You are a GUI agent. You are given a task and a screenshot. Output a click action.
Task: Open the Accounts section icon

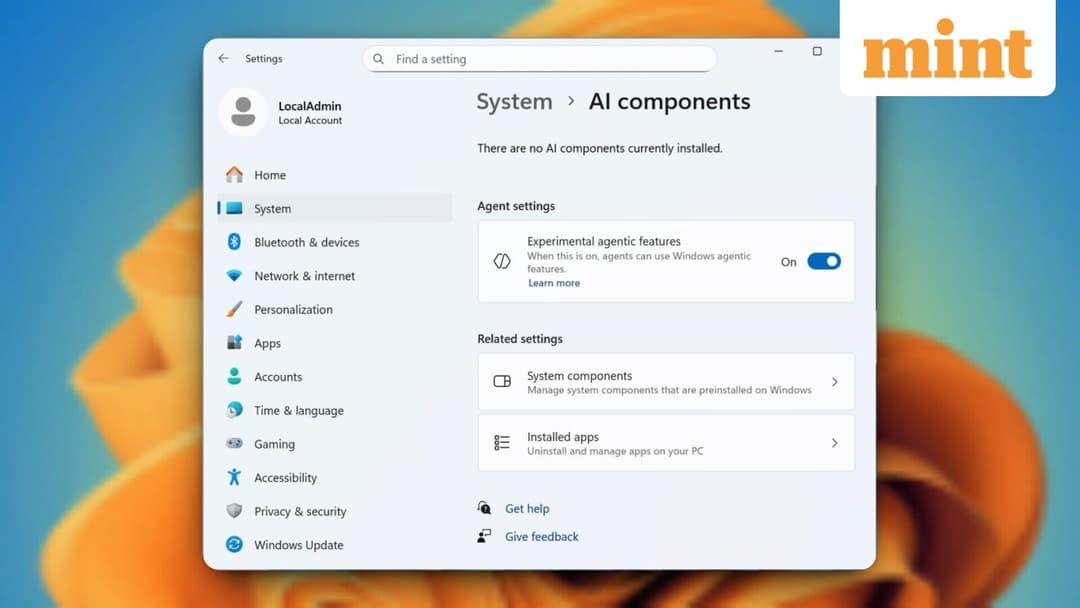[x=233, y=376]
